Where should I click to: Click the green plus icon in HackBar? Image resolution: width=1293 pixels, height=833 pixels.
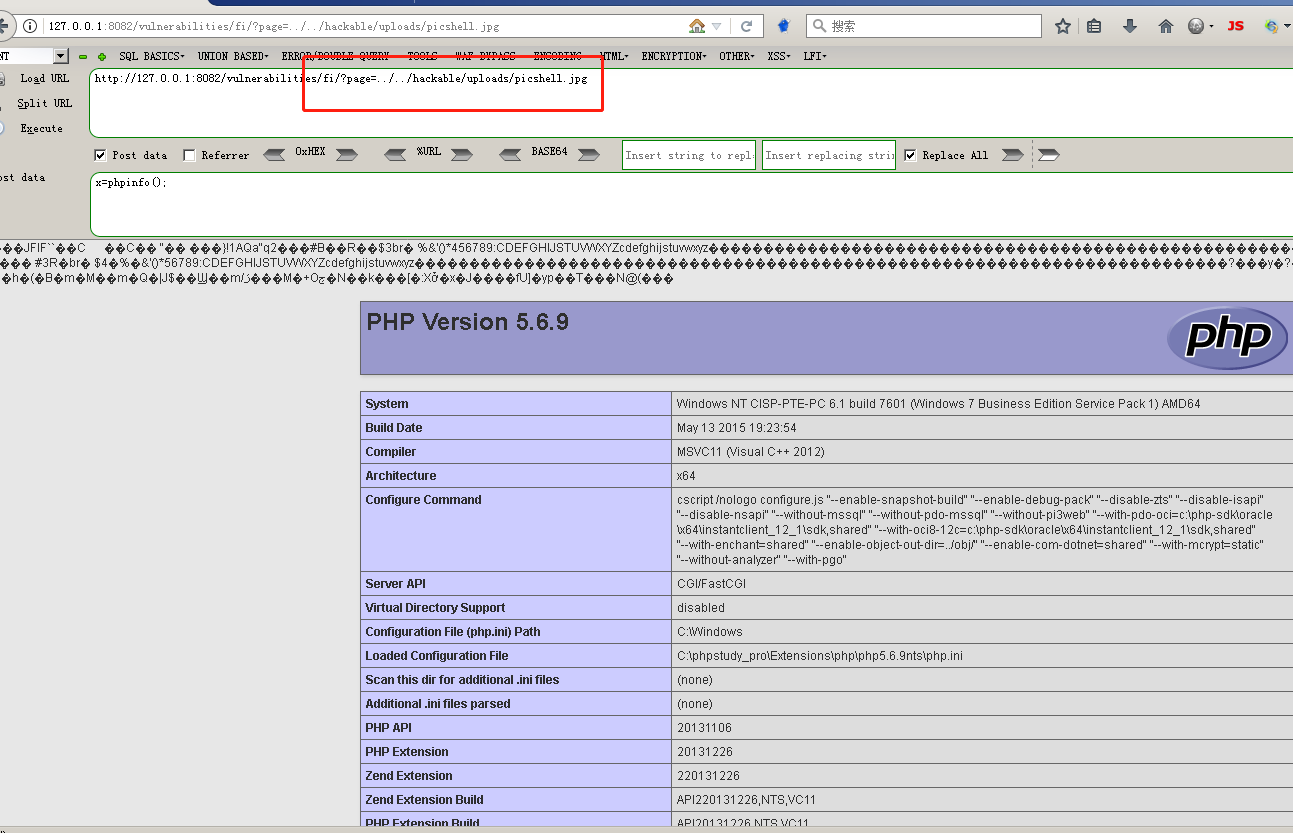point(102,57)
